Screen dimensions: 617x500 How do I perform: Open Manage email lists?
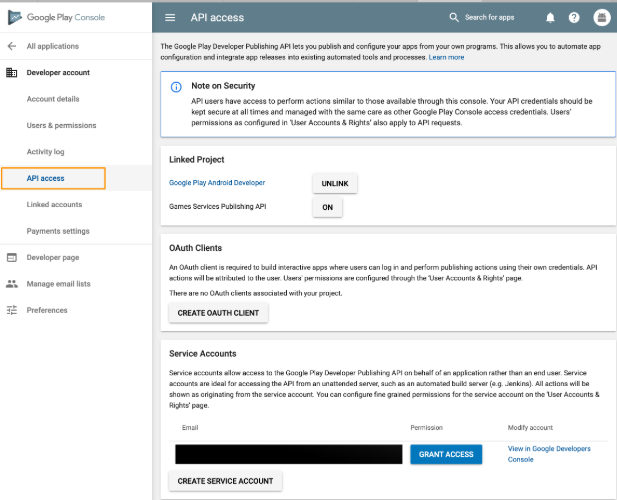coord(59,284)
